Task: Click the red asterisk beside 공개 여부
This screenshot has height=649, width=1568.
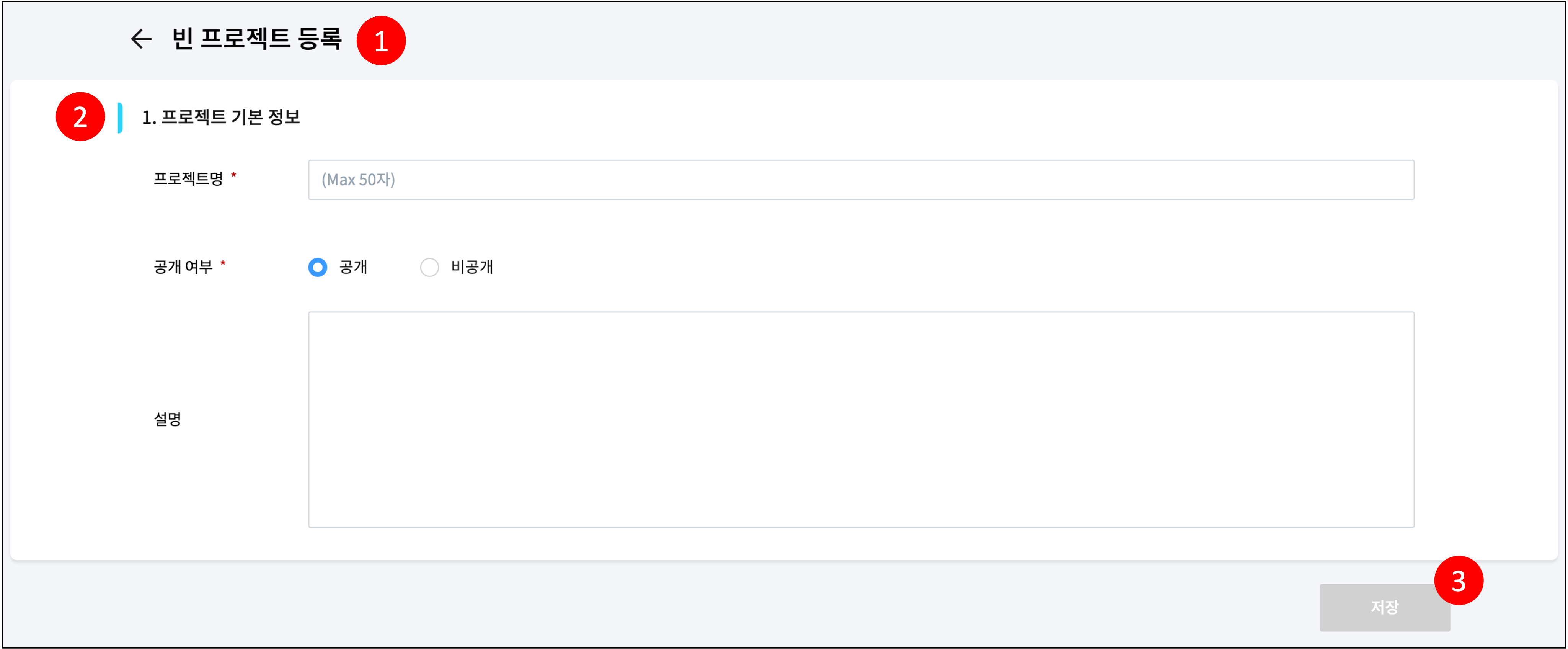Action: [223, 263]
